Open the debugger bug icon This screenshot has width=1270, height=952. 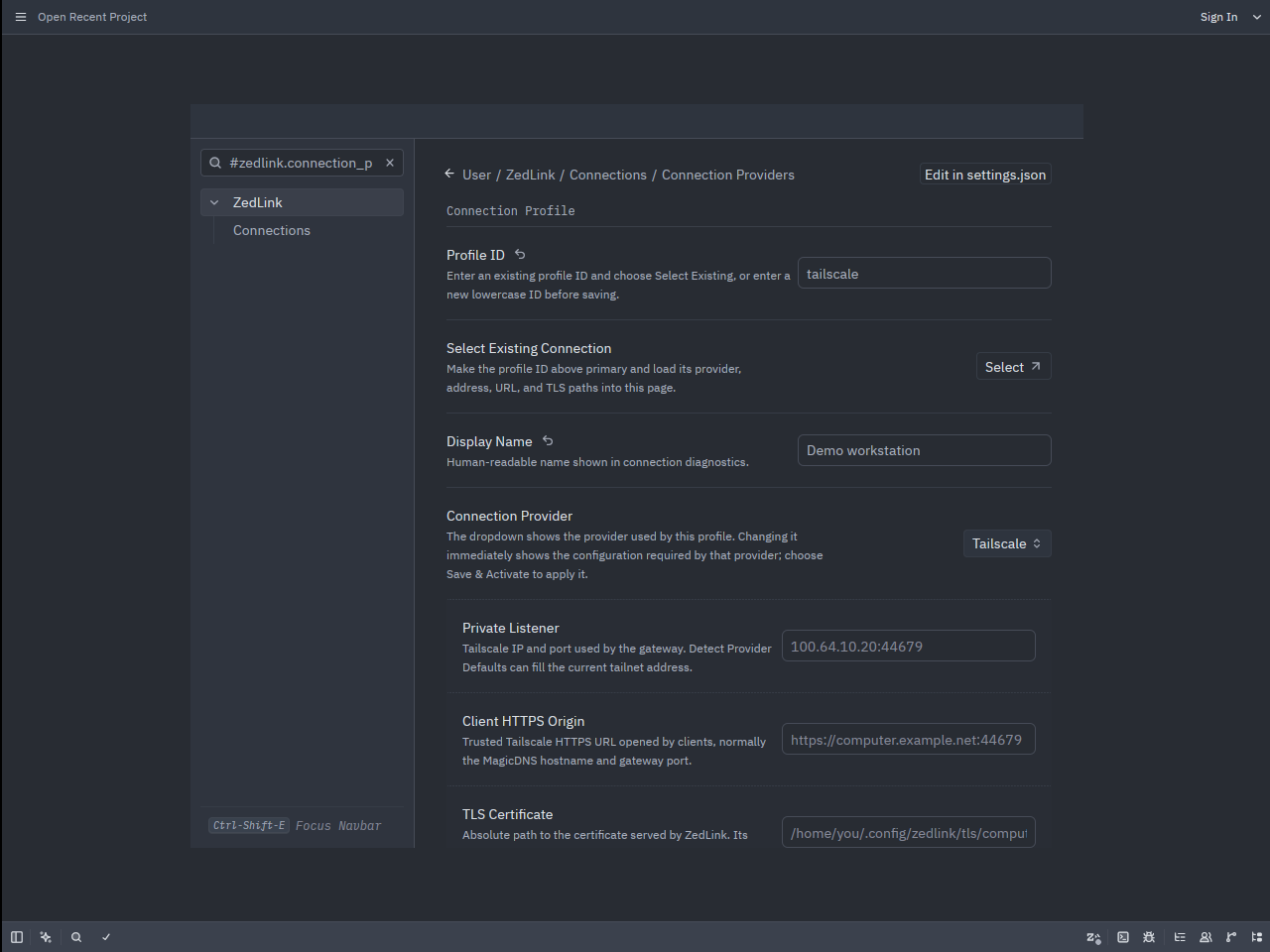[x=1149, y=937]
